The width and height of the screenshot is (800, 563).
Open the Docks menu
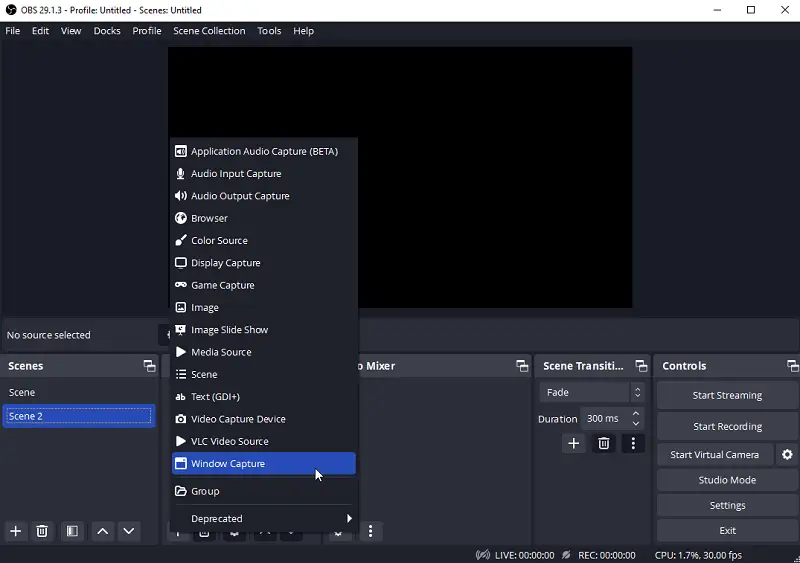point(107,31)
